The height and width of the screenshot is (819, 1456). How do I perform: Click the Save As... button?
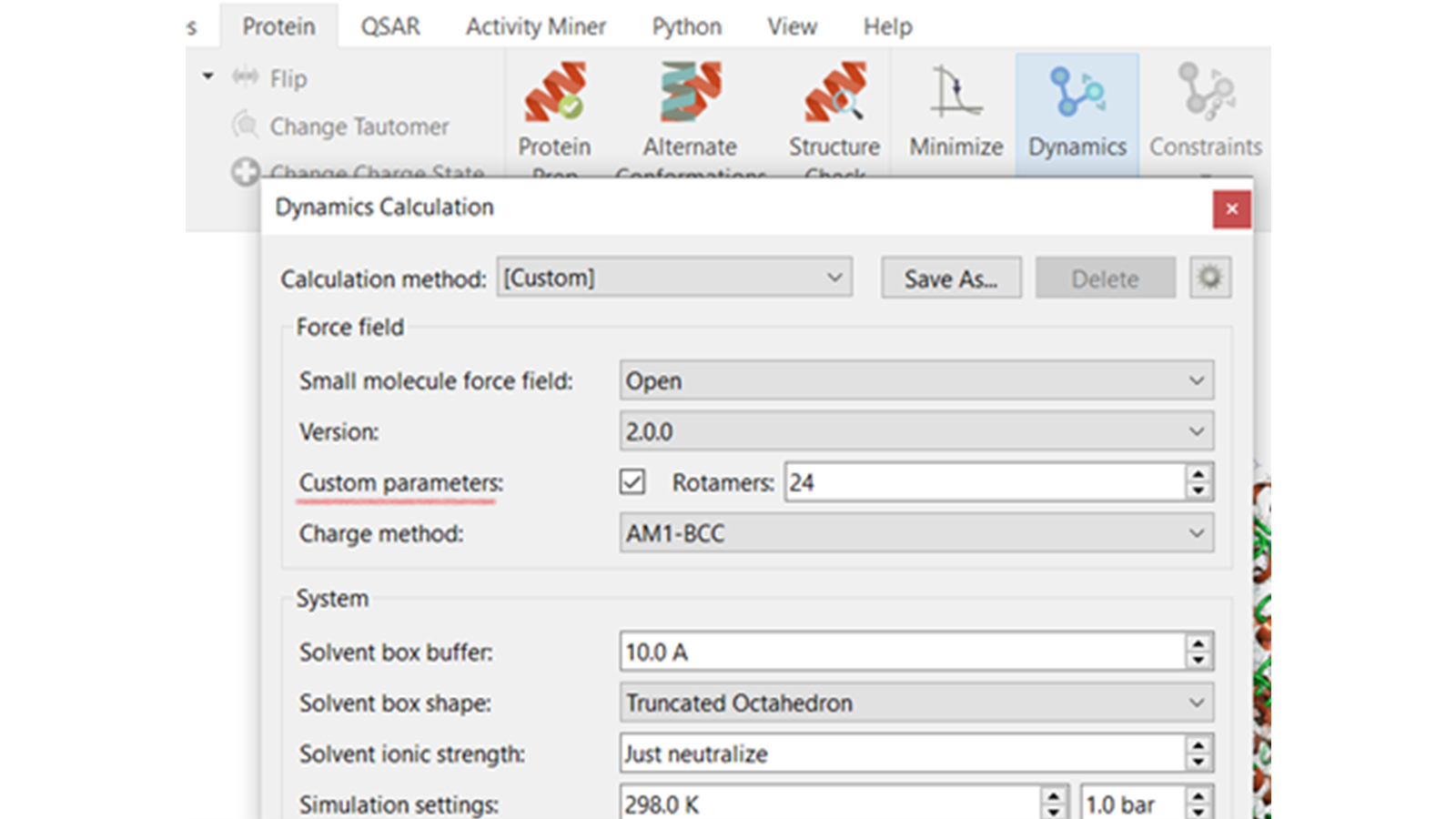point(950,278)
